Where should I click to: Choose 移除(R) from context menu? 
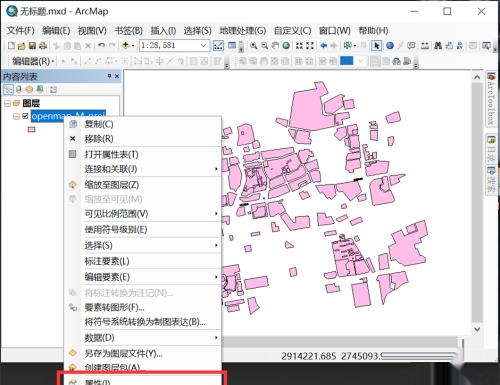pyautogui.click(x=143, y=139)
